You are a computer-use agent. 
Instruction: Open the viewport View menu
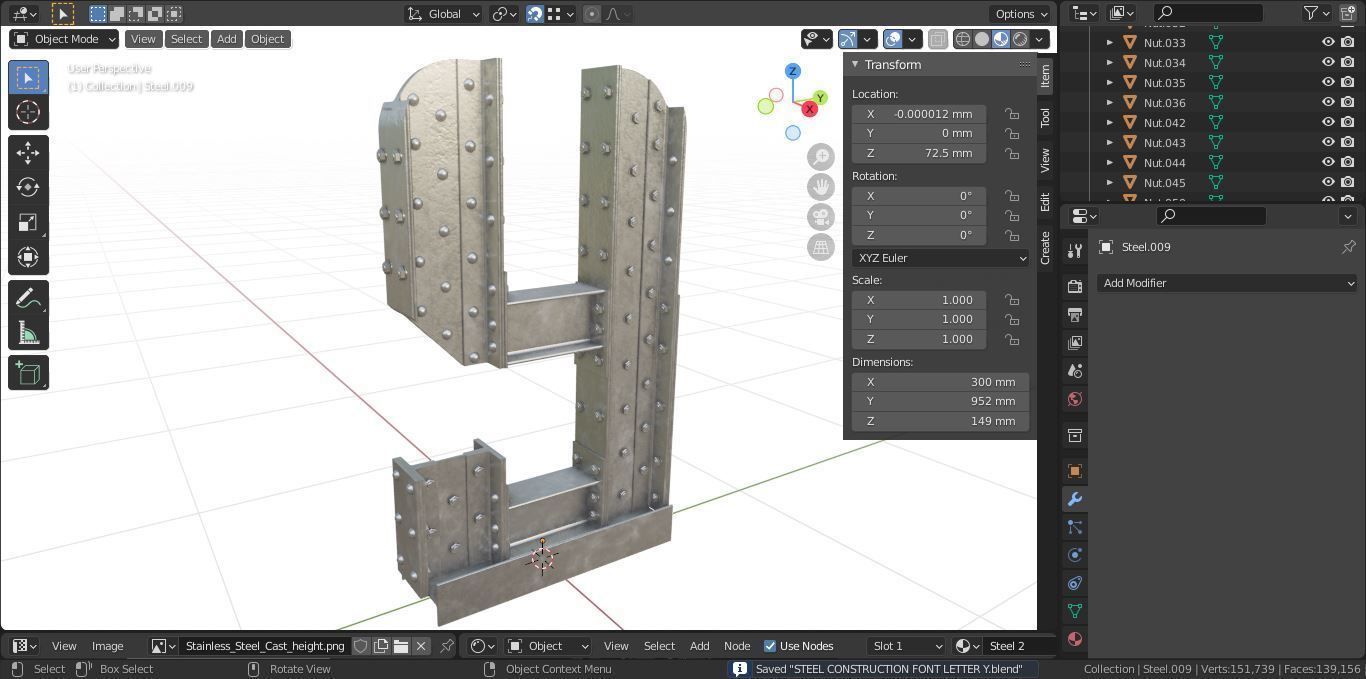click(143, 39)
